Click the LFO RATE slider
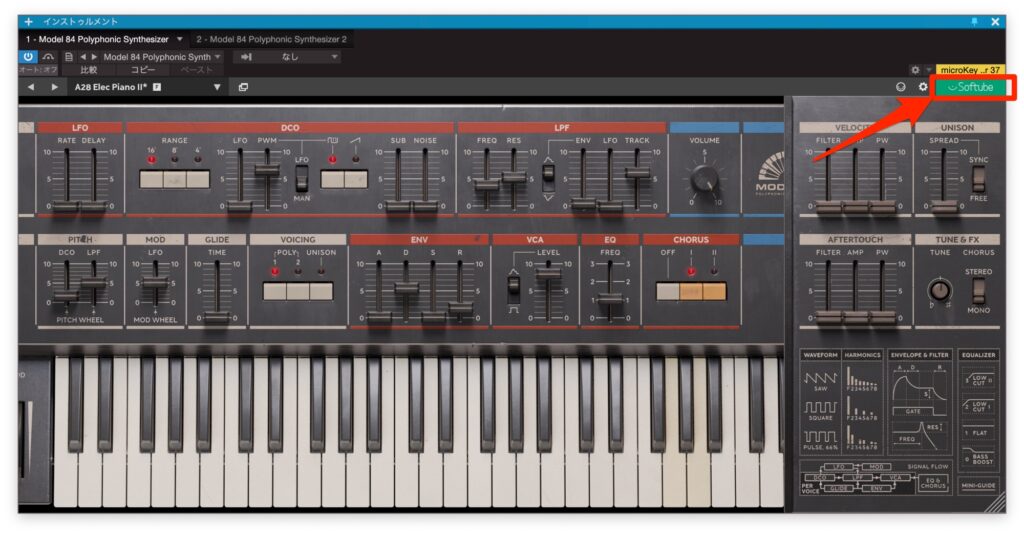This screenshot has height=534, width=1024. (x=66, y=180)
